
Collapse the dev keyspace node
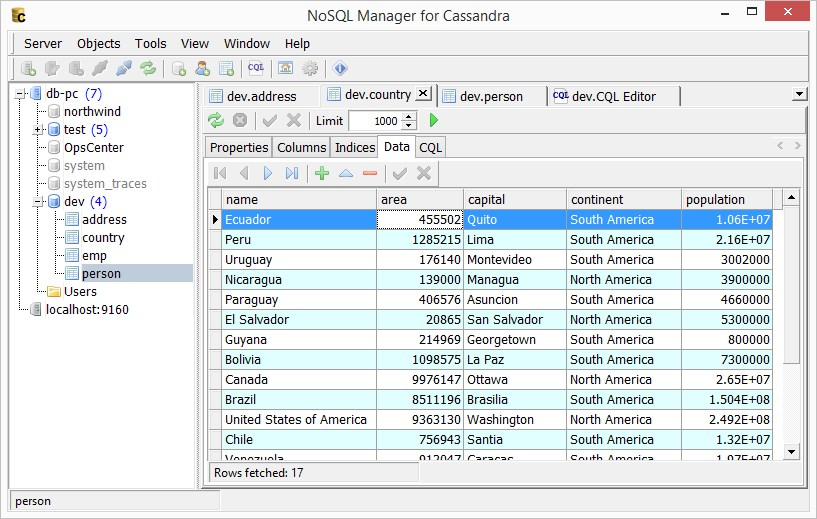38,202
